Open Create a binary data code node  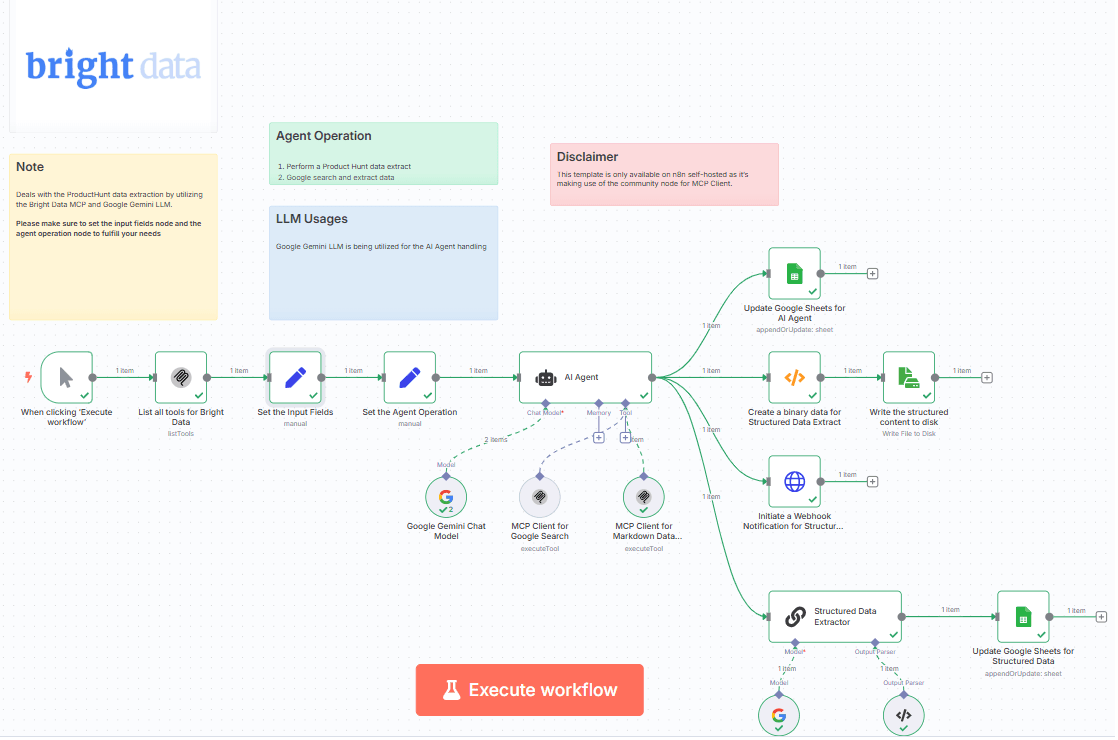pos(794,377)
